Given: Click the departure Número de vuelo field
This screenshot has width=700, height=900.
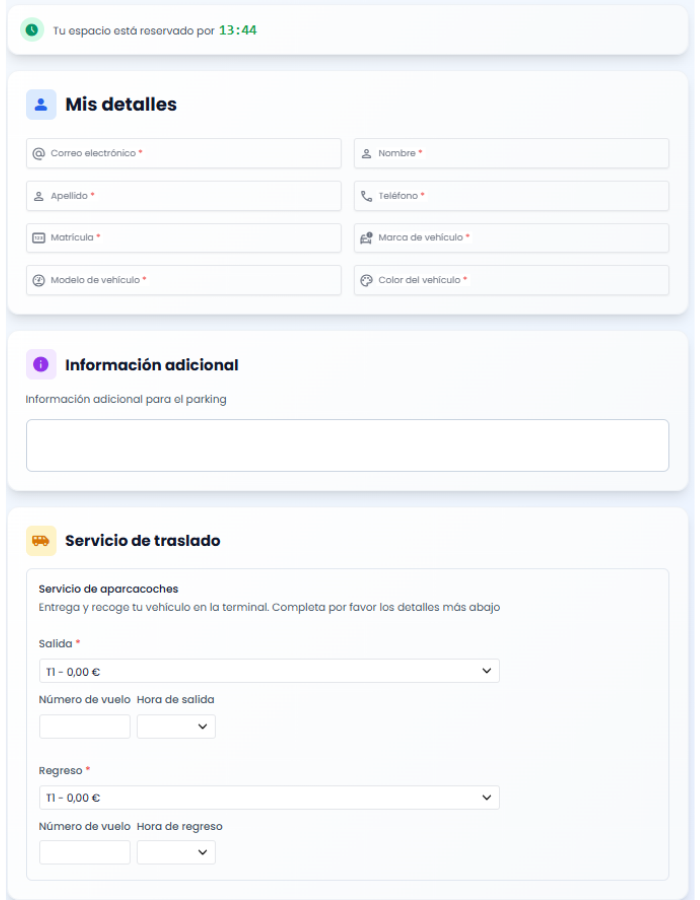Looking at the screenshot, I should pyautogui.click(x=85, y=727).
